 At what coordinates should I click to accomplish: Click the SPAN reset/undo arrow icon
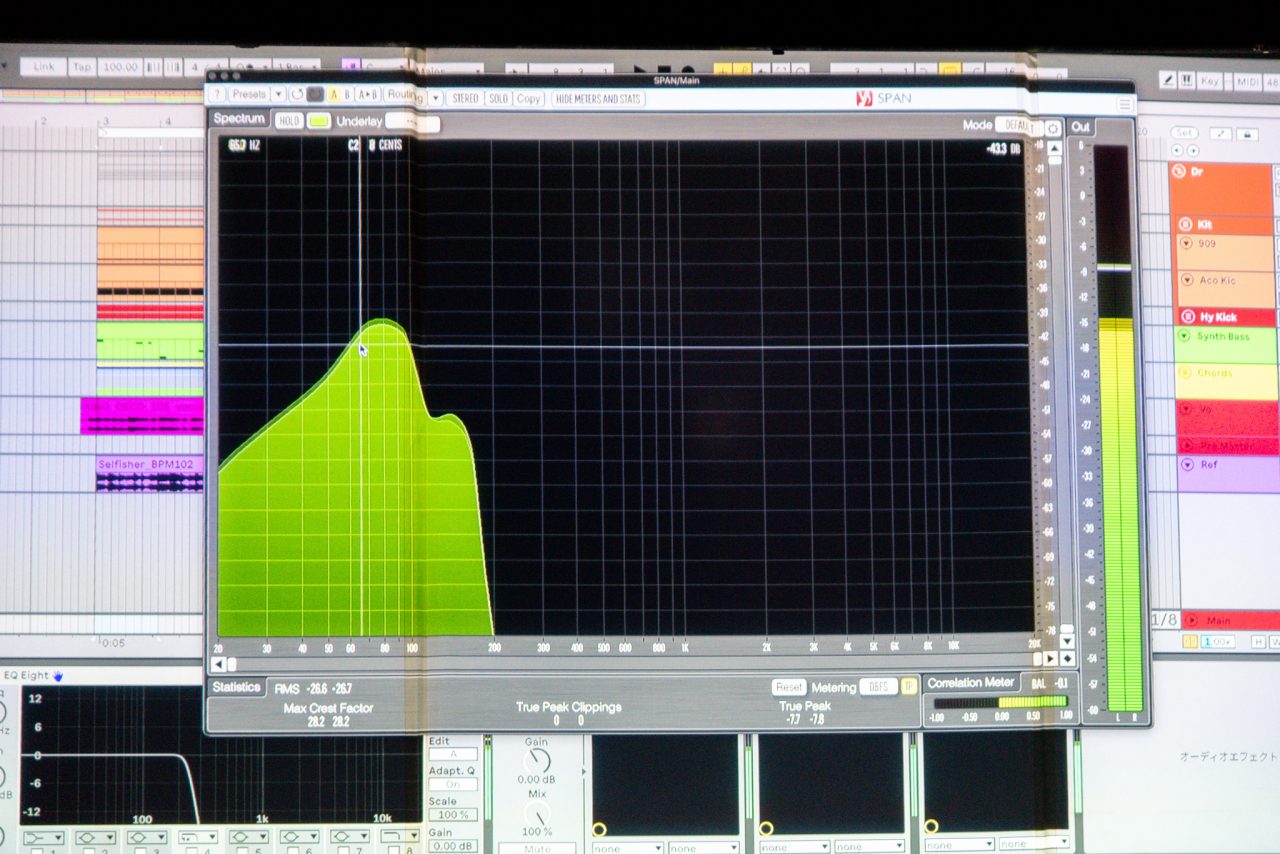tap(297, 95)
